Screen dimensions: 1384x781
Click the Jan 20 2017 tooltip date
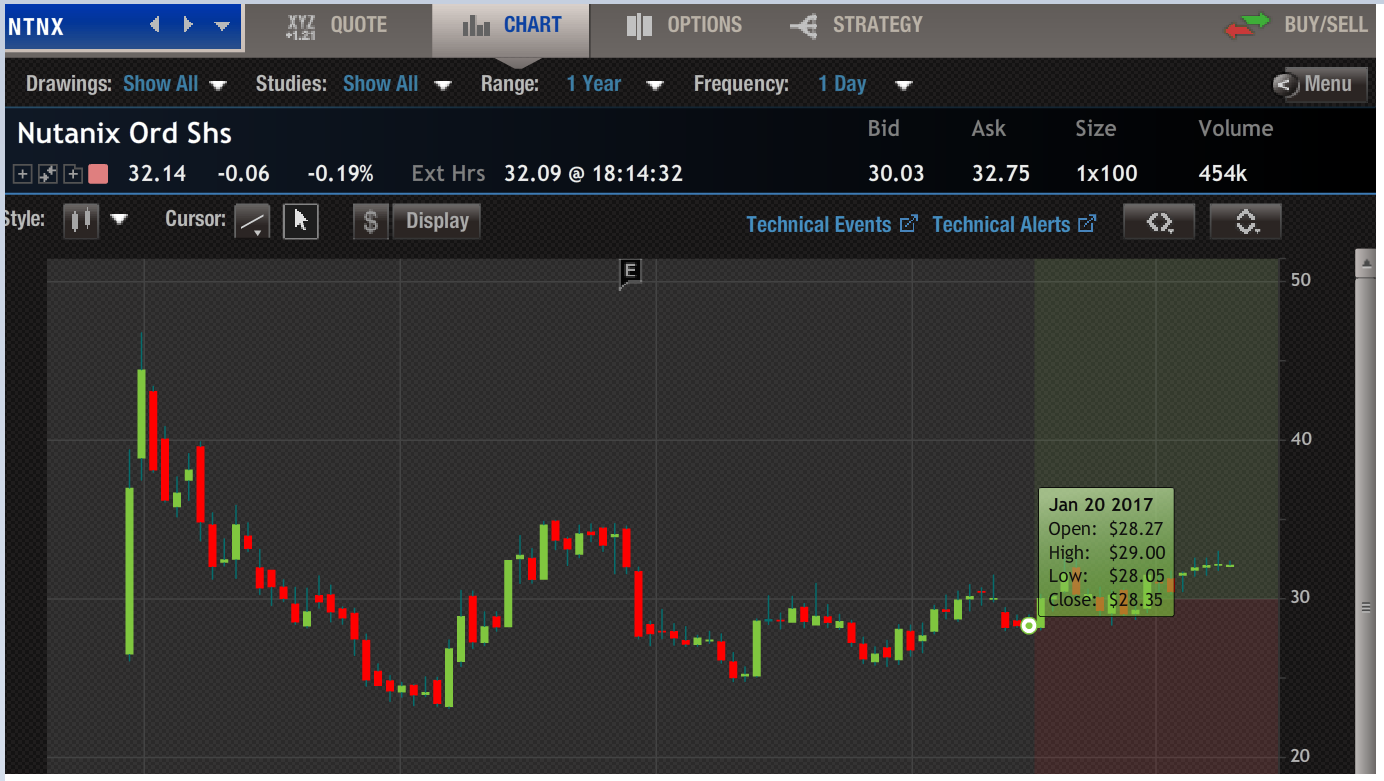coord(1101,505)
